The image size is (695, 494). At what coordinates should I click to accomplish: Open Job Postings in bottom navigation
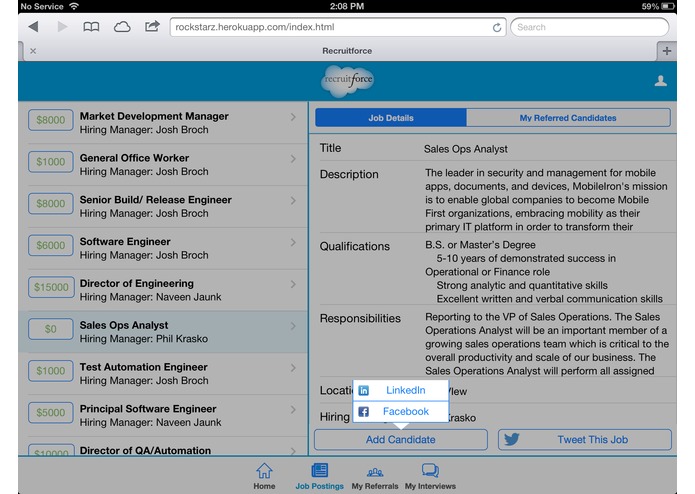point(320,476)
